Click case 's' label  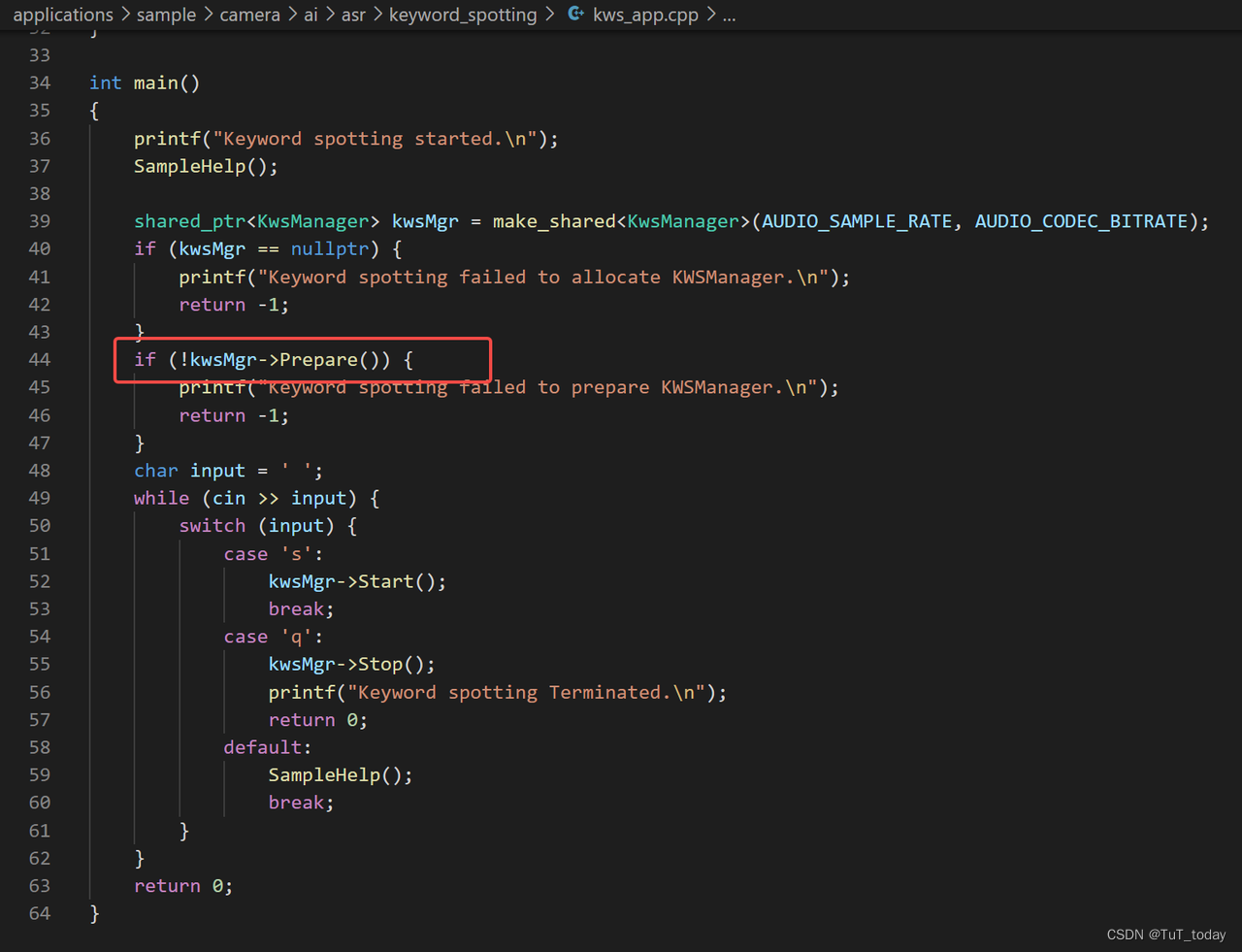tap(273, 553)
